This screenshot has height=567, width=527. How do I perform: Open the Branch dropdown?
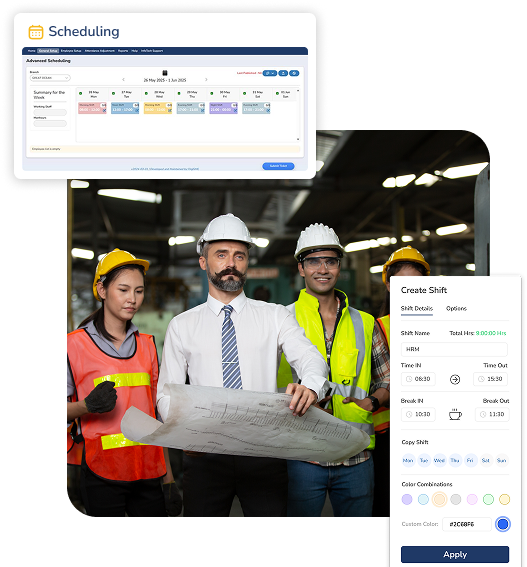coord(50,78)
